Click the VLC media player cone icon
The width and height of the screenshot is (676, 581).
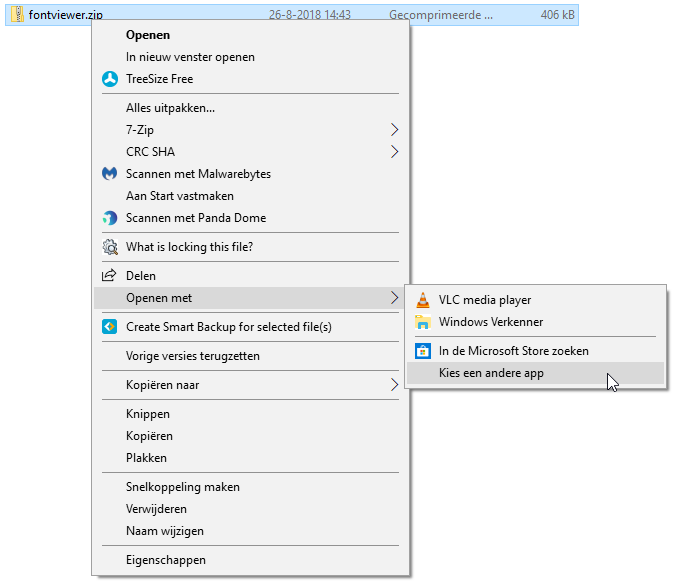[423, 300]
